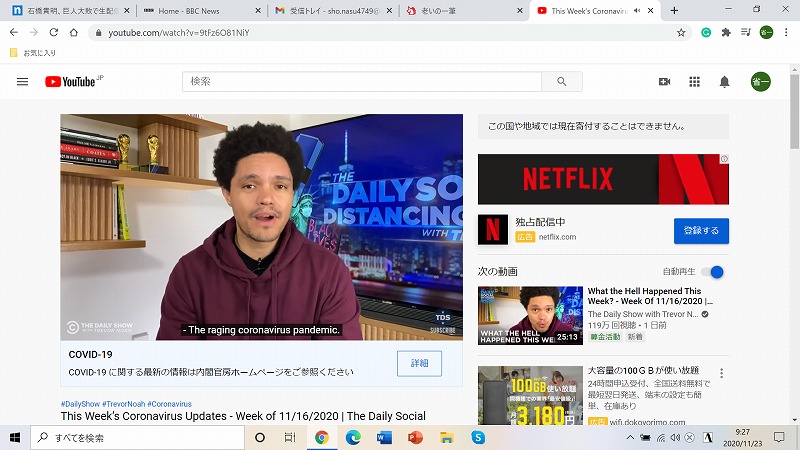The image size is (800, 450).
Task: Click the video player to pause
Action: pyautogui.click(x=261, y=227)
